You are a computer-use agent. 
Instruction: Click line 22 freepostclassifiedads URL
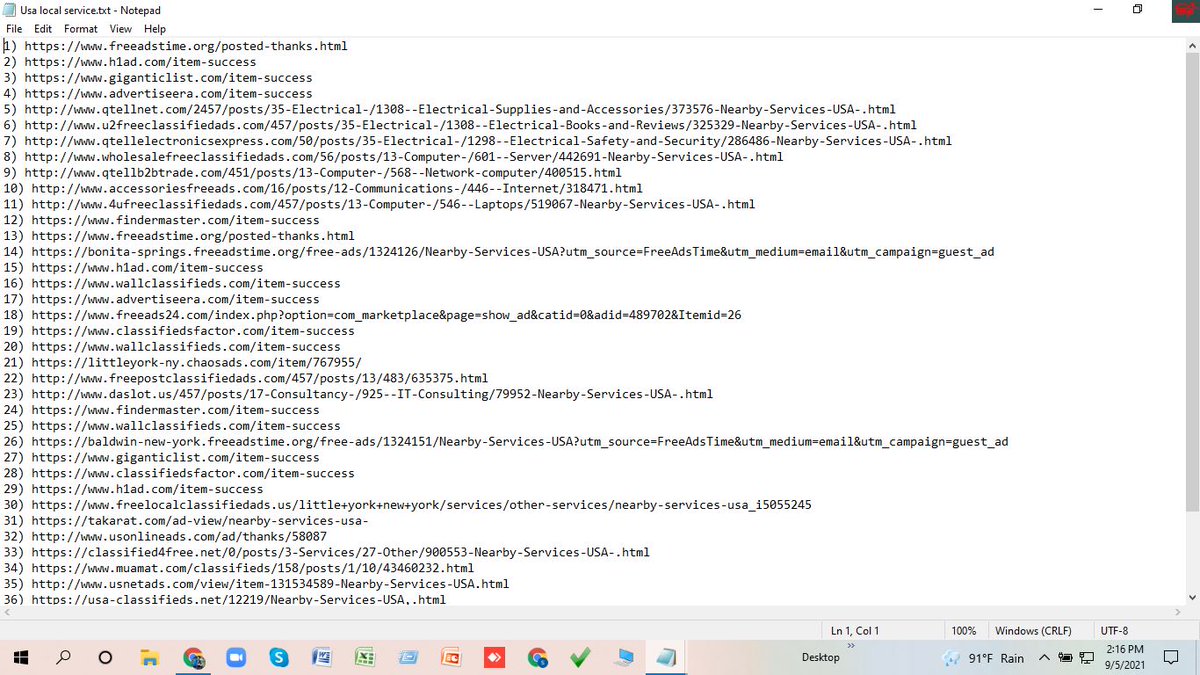point(260,379)
